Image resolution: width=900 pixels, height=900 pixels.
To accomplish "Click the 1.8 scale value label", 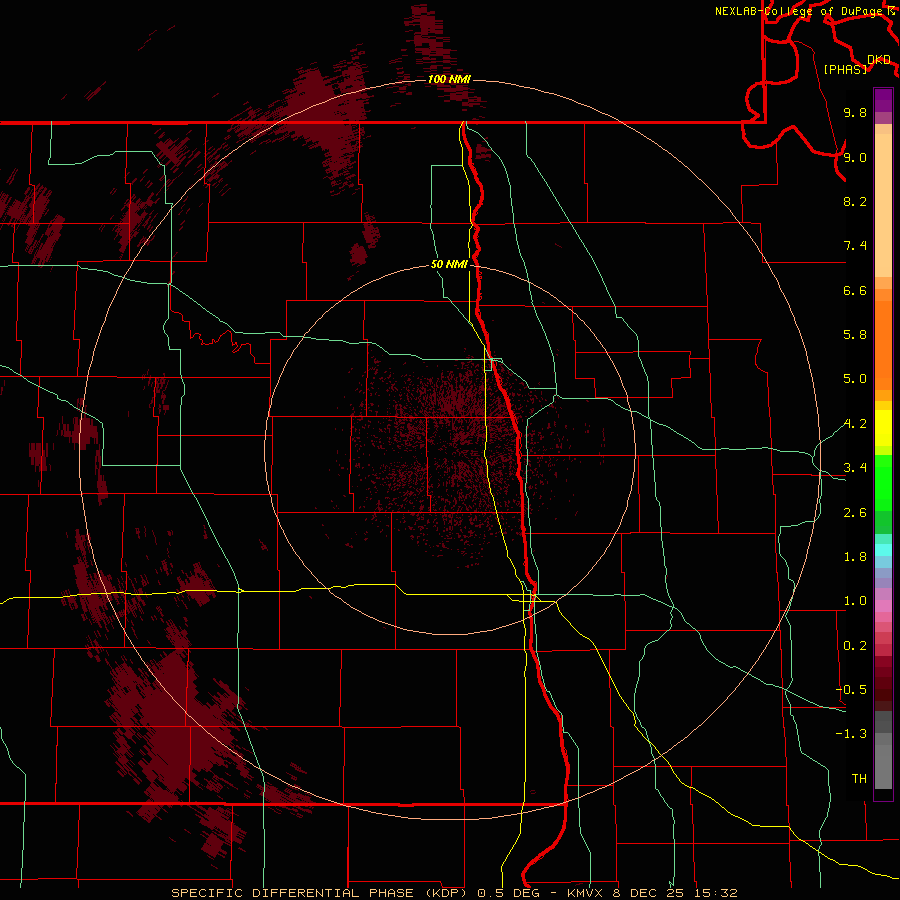I will point(855,557).
